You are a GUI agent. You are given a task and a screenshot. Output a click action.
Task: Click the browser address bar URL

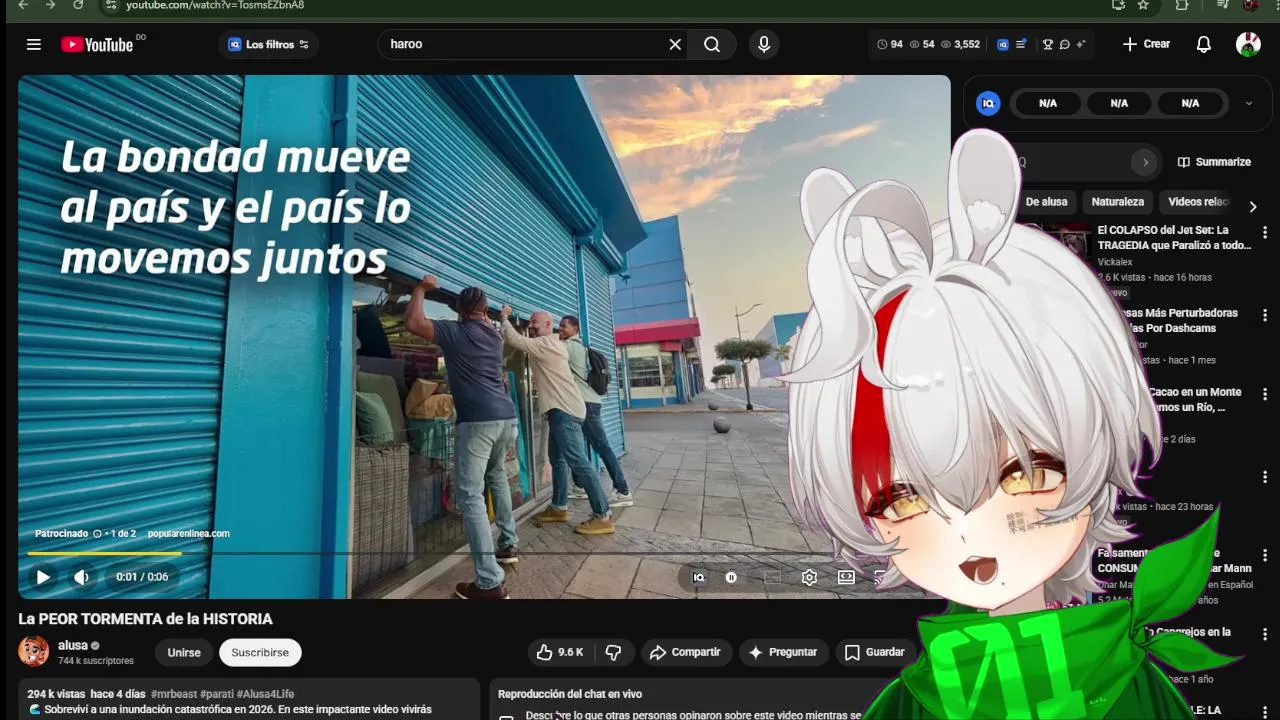[215, 5]
